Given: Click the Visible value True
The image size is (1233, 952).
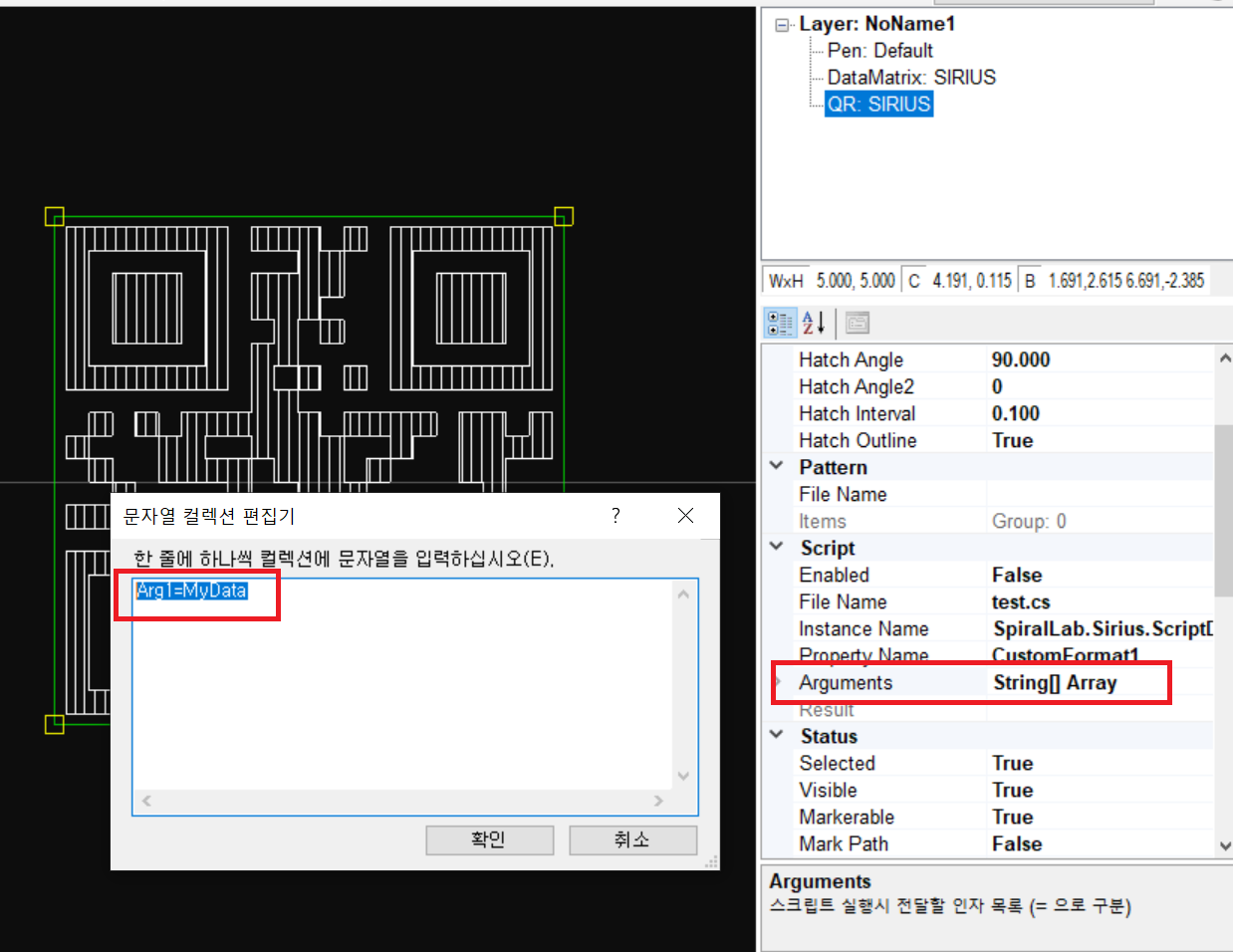Looking at the screenshot, I should click(x=1012, y=790).
